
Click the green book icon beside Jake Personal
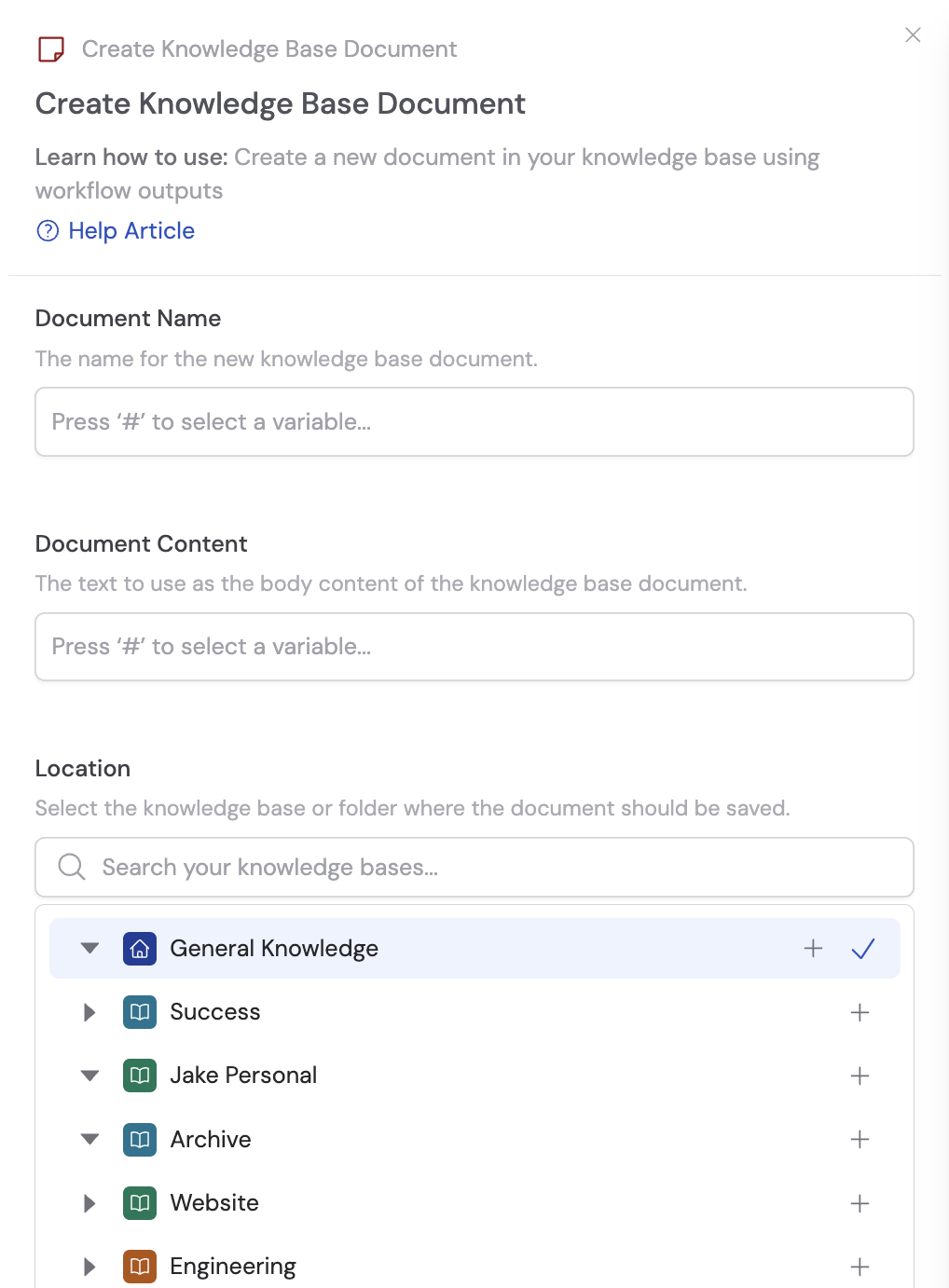click(x=139, y=1076)
